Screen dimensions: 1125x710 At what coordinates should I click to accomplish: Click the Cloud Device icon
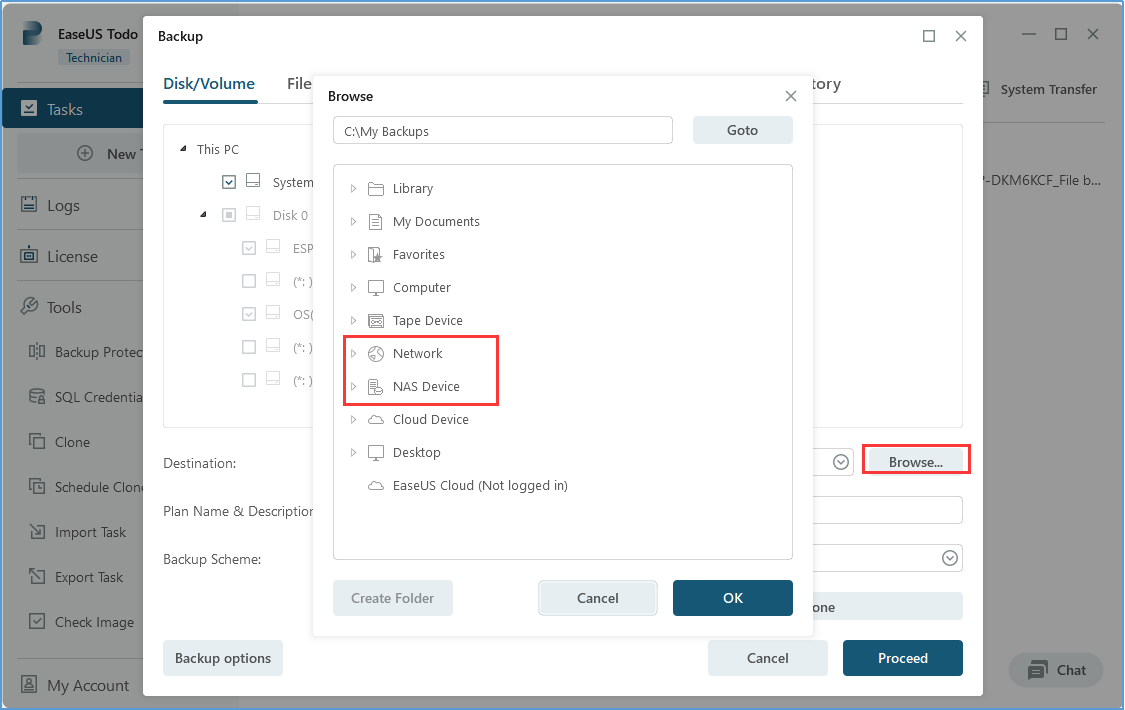click(x=376, y=420)
